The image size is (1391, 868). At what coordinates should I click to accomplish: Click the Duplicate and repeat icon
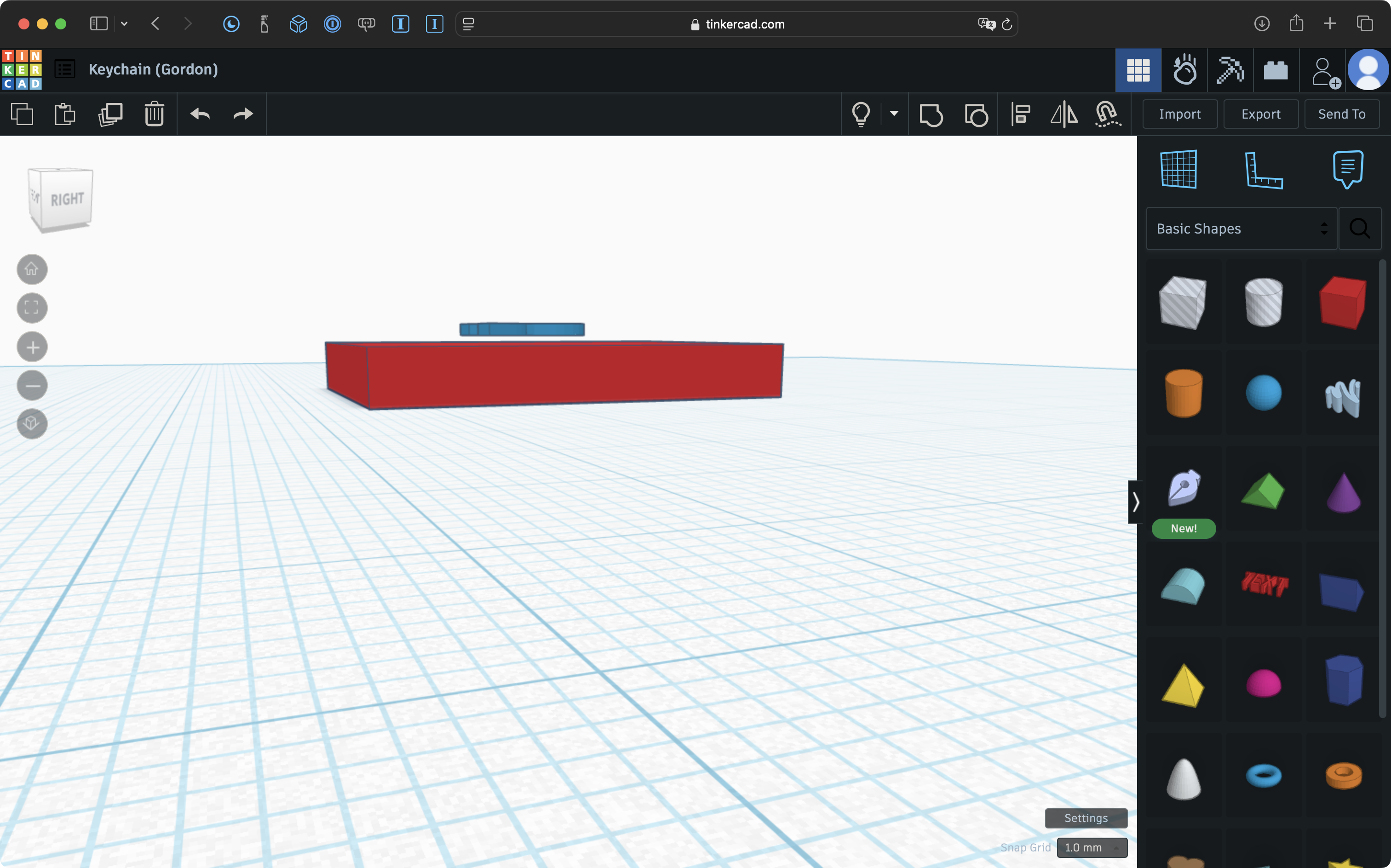110,114
